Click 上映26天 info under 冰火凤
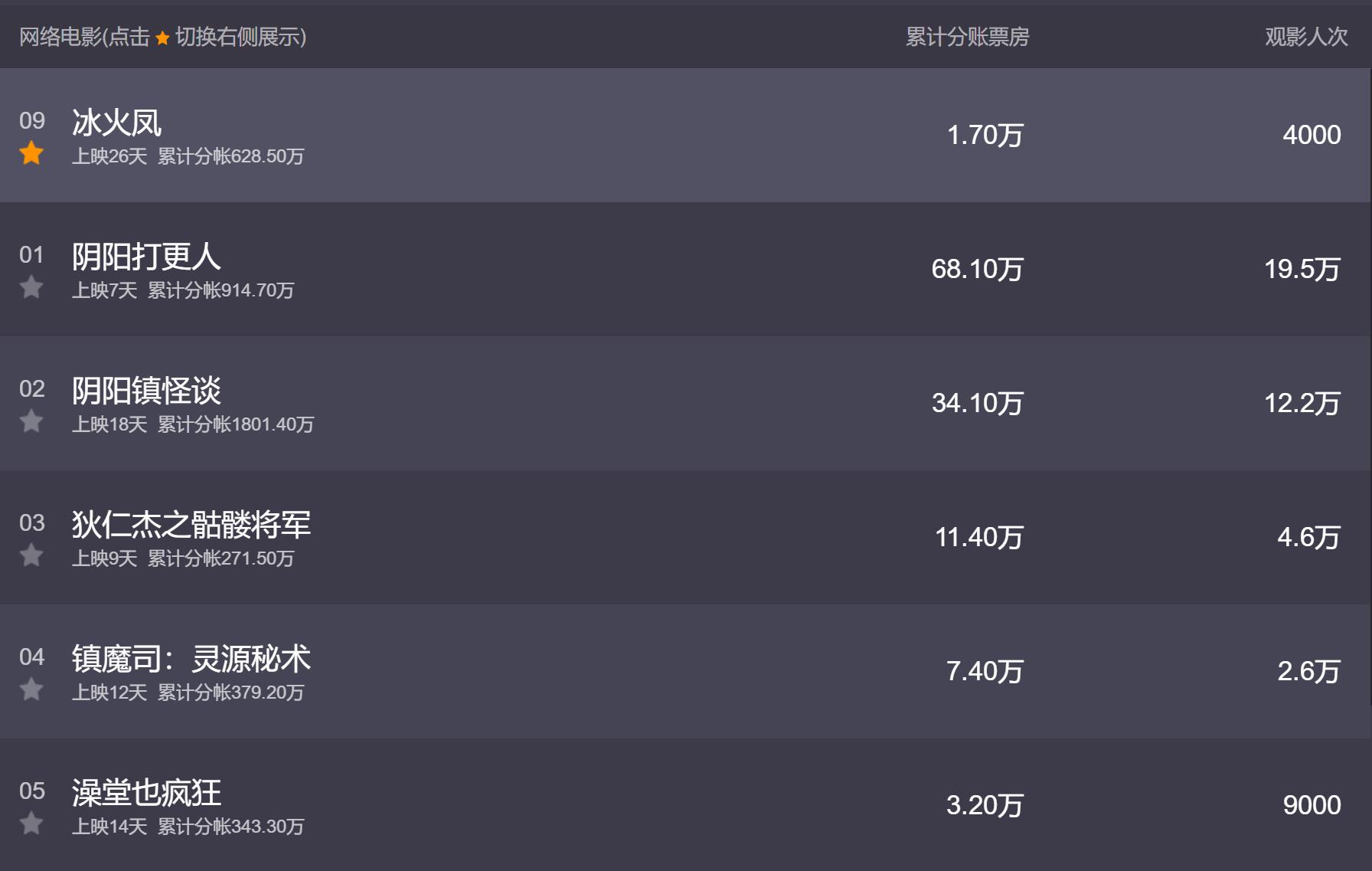This screenshot has height=871, width=1372. coord(109,156)
